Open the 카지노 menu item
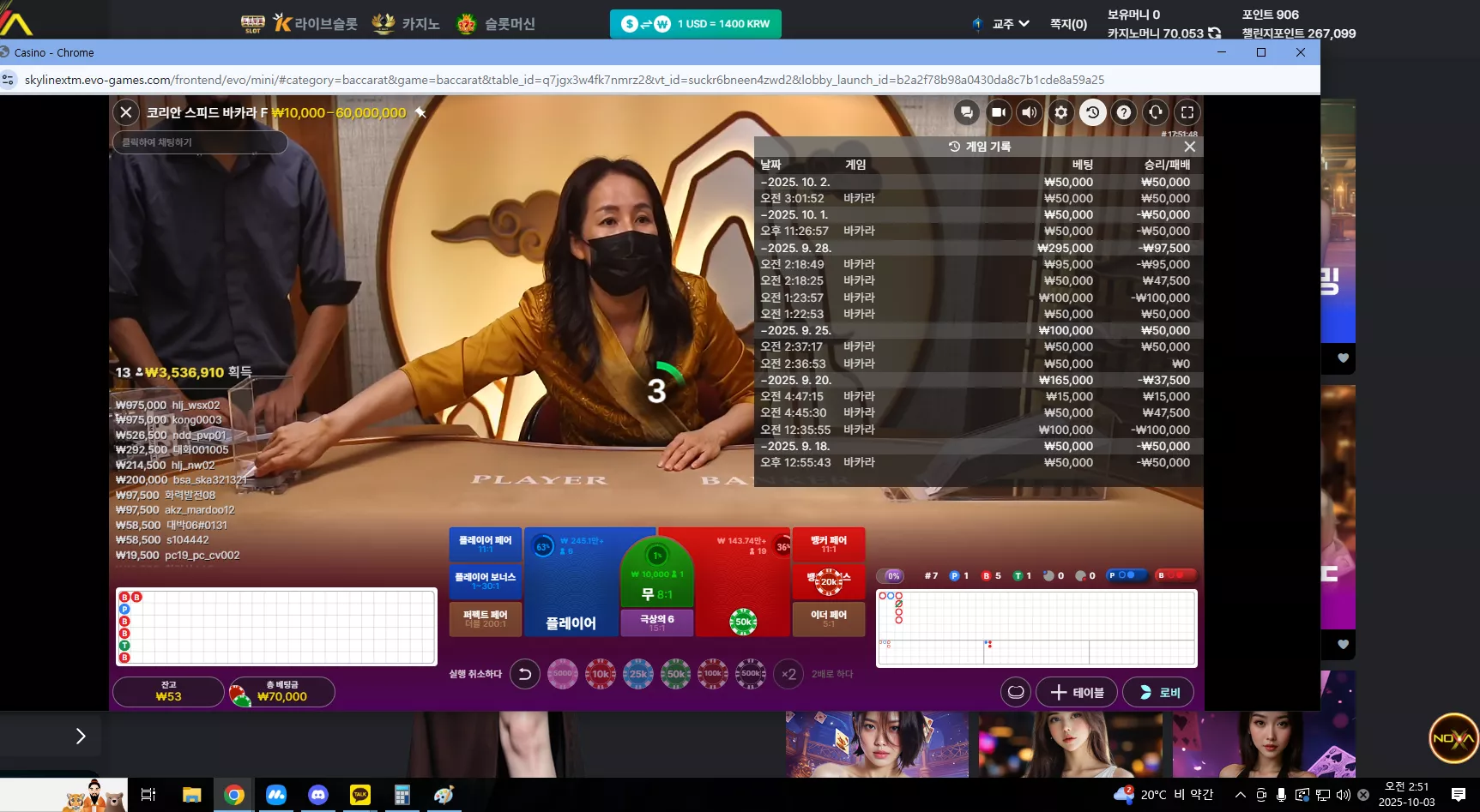Screen dimensions: 1480x812 [406, 23]
